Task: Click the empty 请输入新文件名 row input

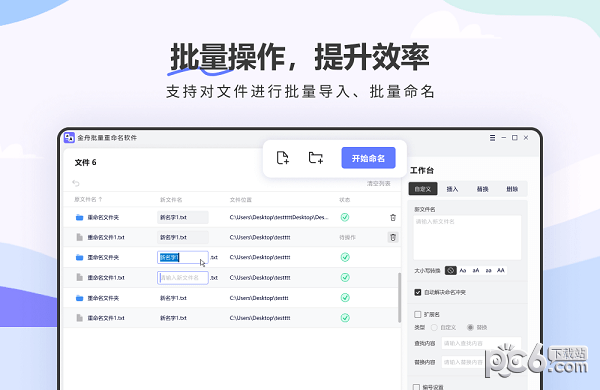Action: (x=183, y=277)
